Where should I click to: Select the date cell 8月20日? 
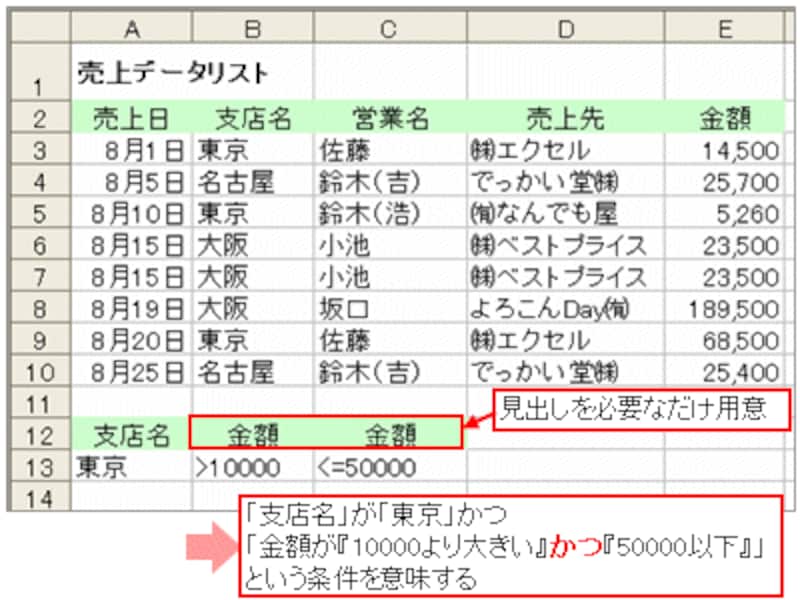[x=132, y=339]
